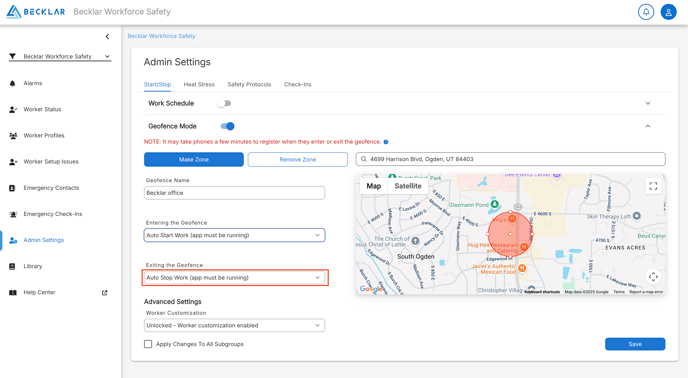Switch to the Safety Protocols tab
The height and width of the screenshot is (378, 688).
click(x=249, y=84)
